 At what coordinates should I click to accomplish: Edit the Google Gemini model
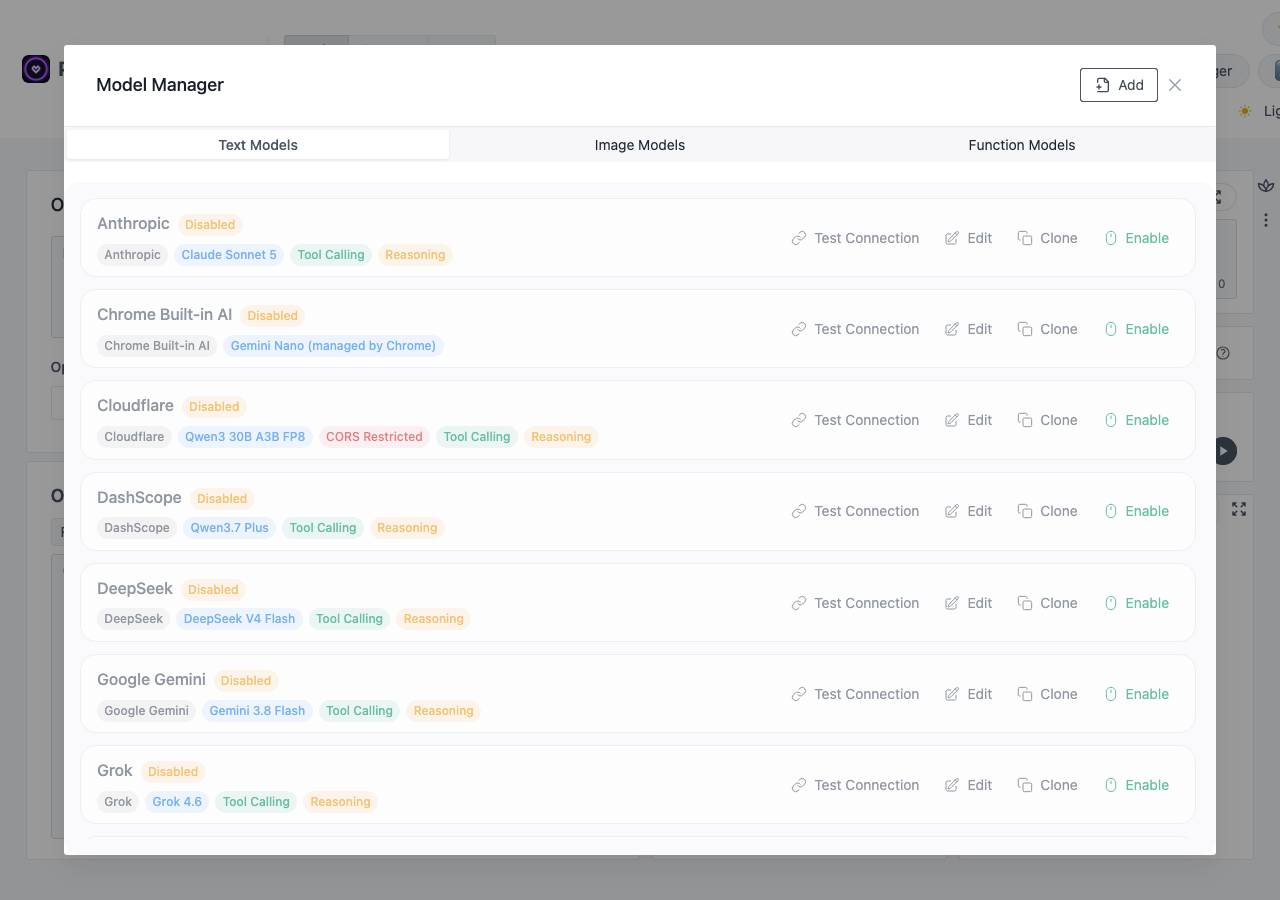coord(969,694)
